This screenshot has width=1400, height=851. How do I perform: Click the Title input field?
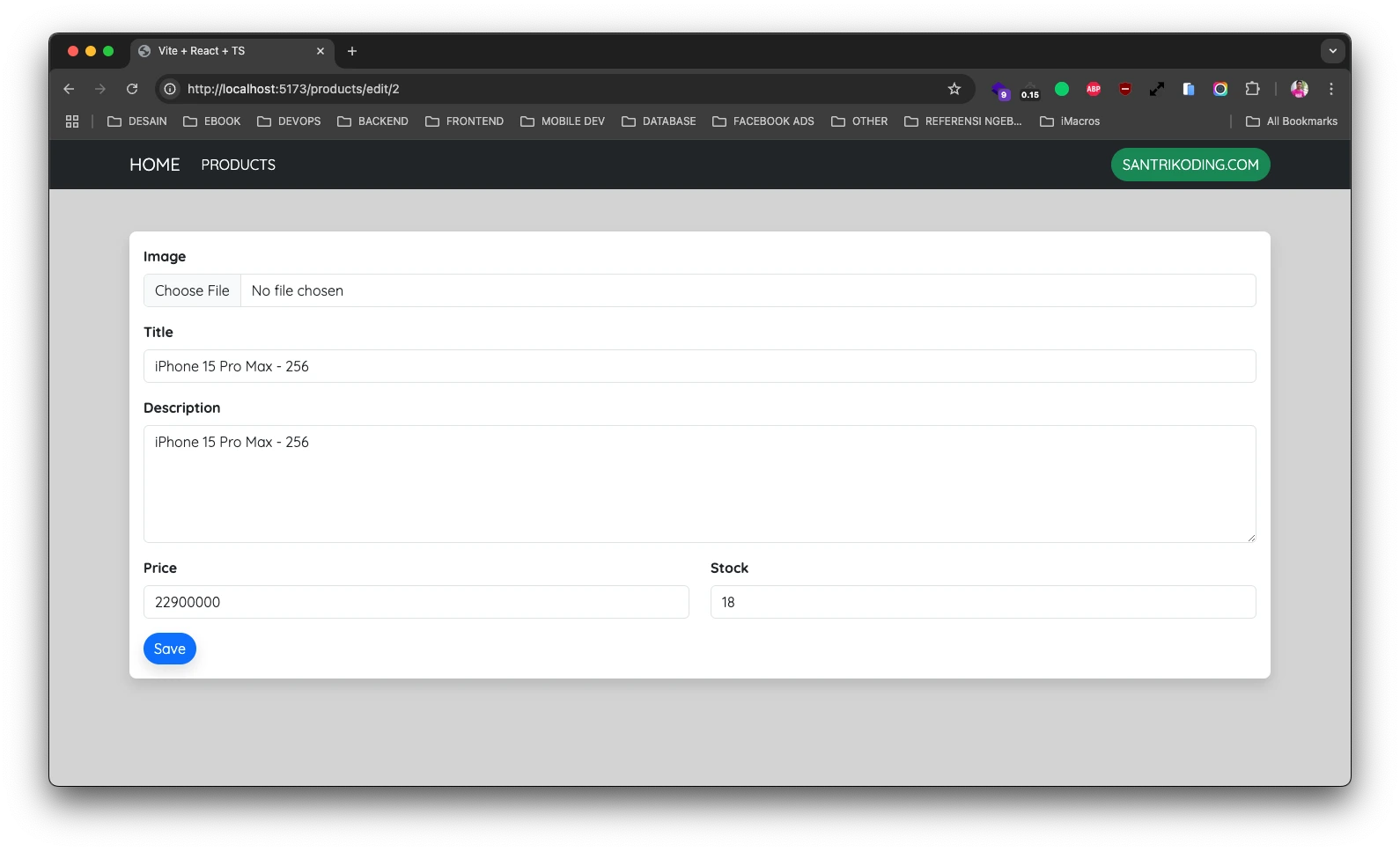tap(700, 366)
